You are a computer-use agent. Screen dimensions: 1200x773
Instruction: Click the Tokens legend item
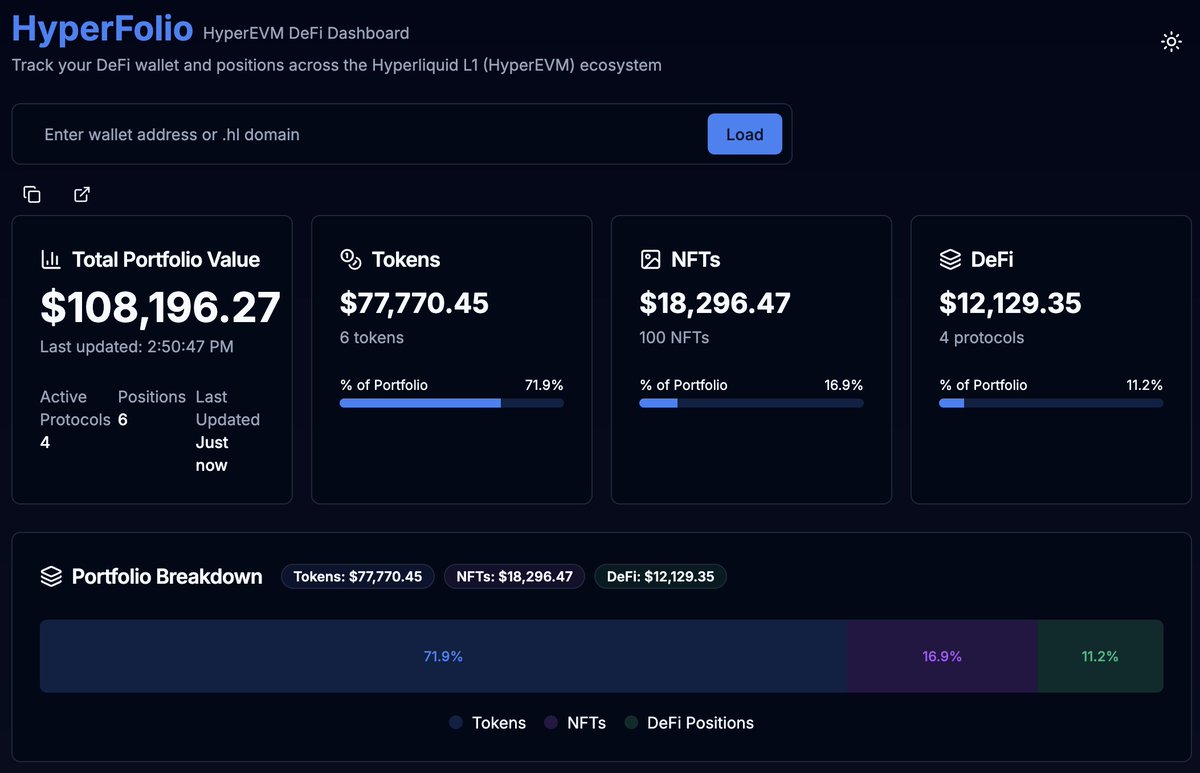[487, 722]
